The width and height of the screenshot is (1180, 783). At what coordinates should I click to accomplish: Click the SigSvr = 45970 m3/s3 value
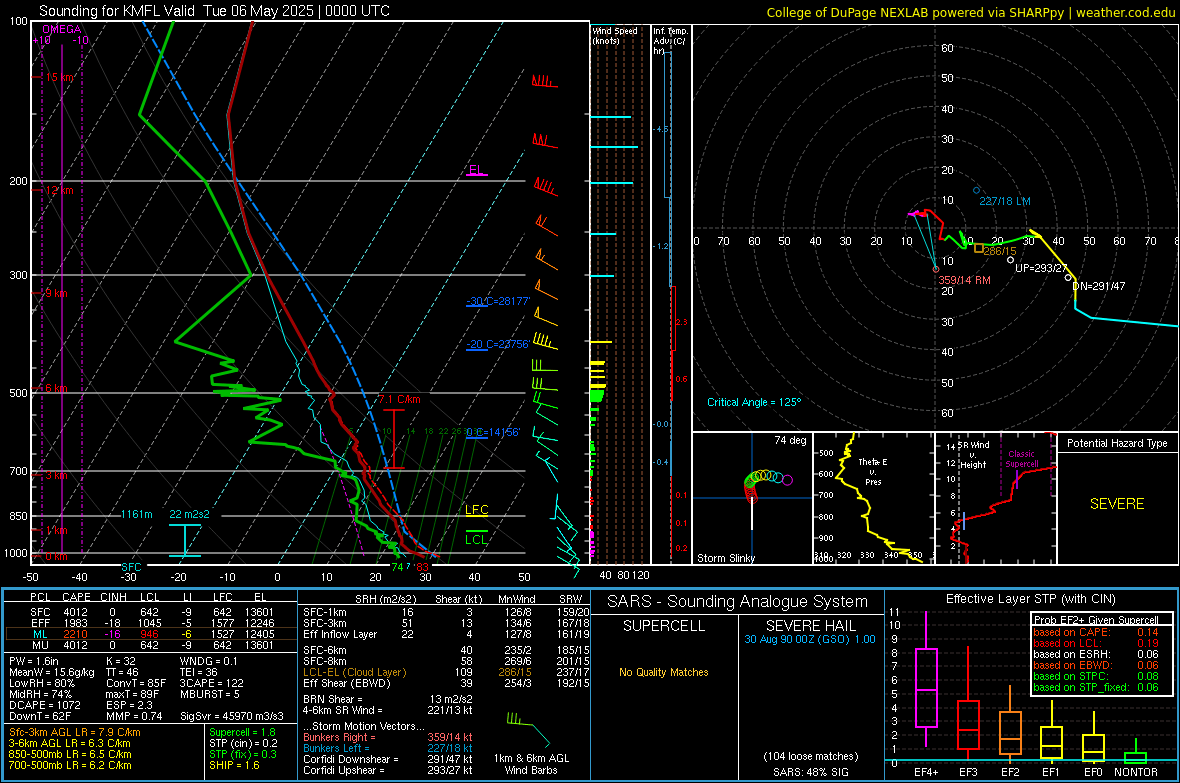(x=232, y=716)
